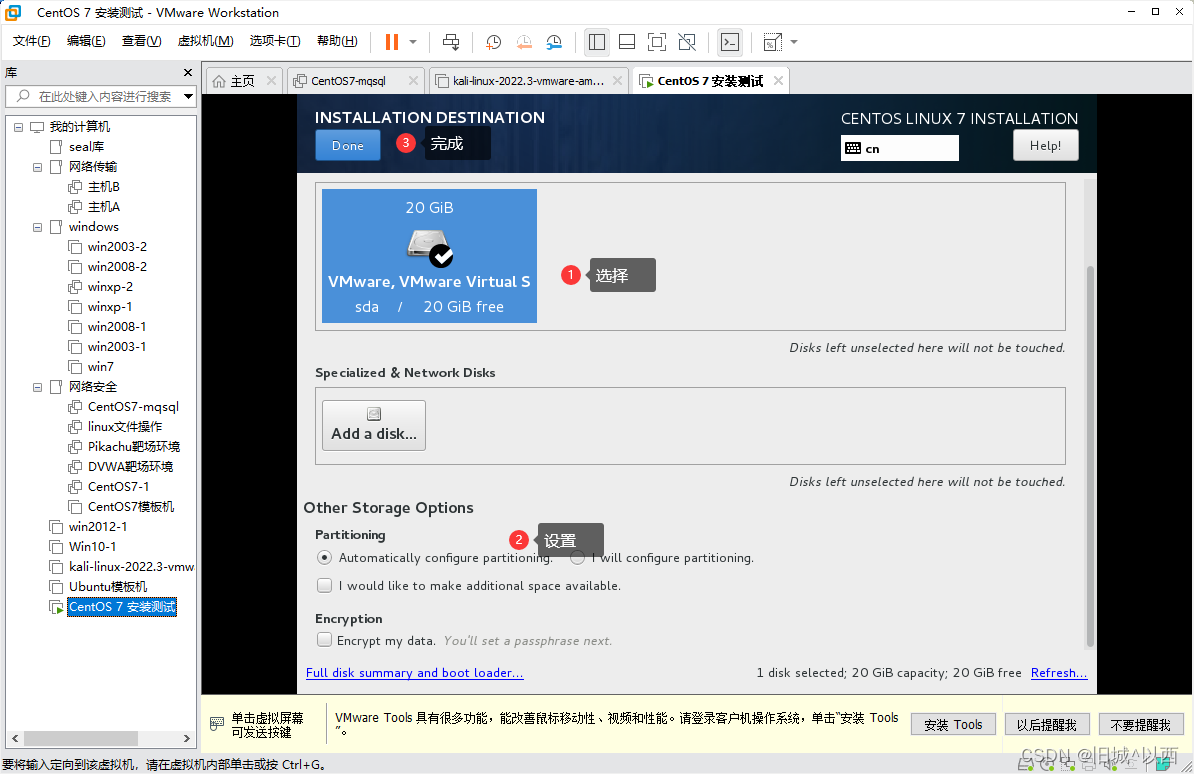Collapse the 网络传输 folder
Image resolution: width=1194 pixels, height=774 pixels.
click(37, 167)
